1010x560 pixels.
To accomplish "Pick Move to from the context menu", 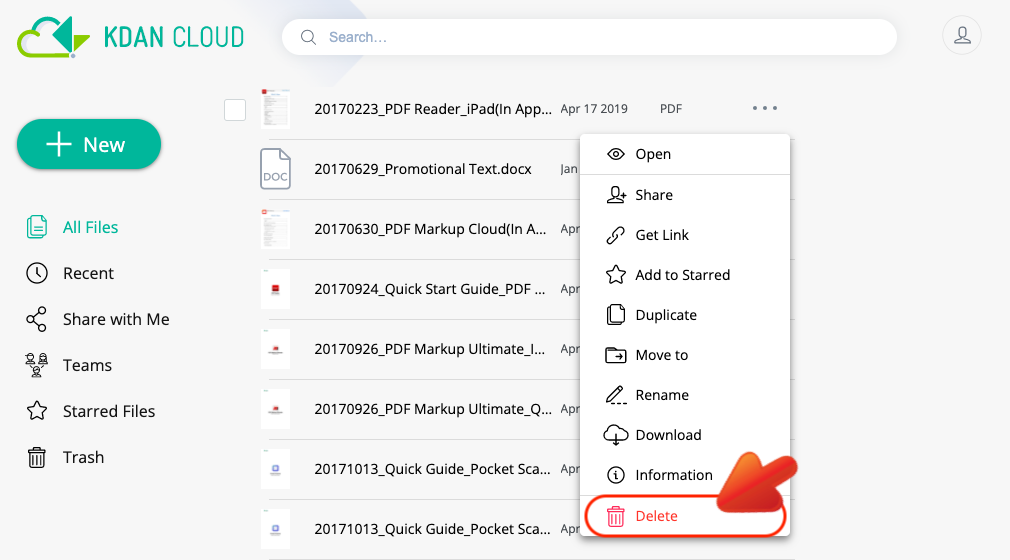I will tap(685, 355).
